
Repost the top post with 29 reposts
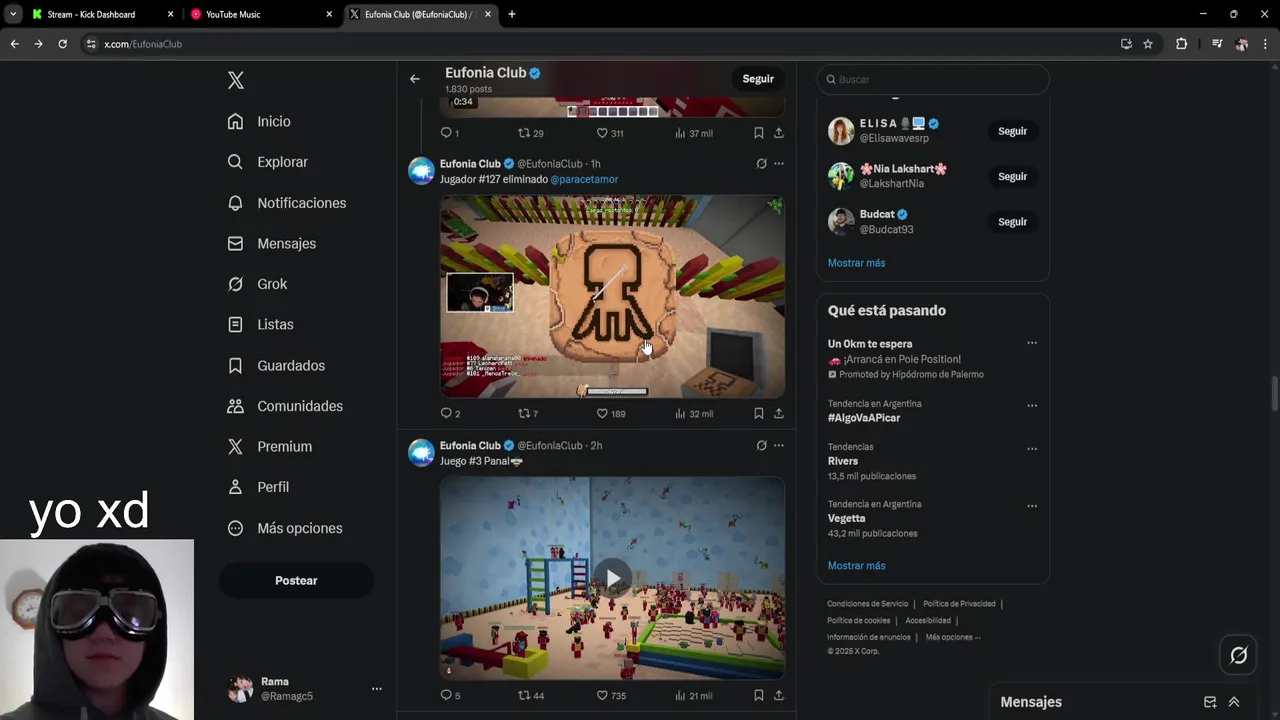pyautogui.click(x=530, y=133)
